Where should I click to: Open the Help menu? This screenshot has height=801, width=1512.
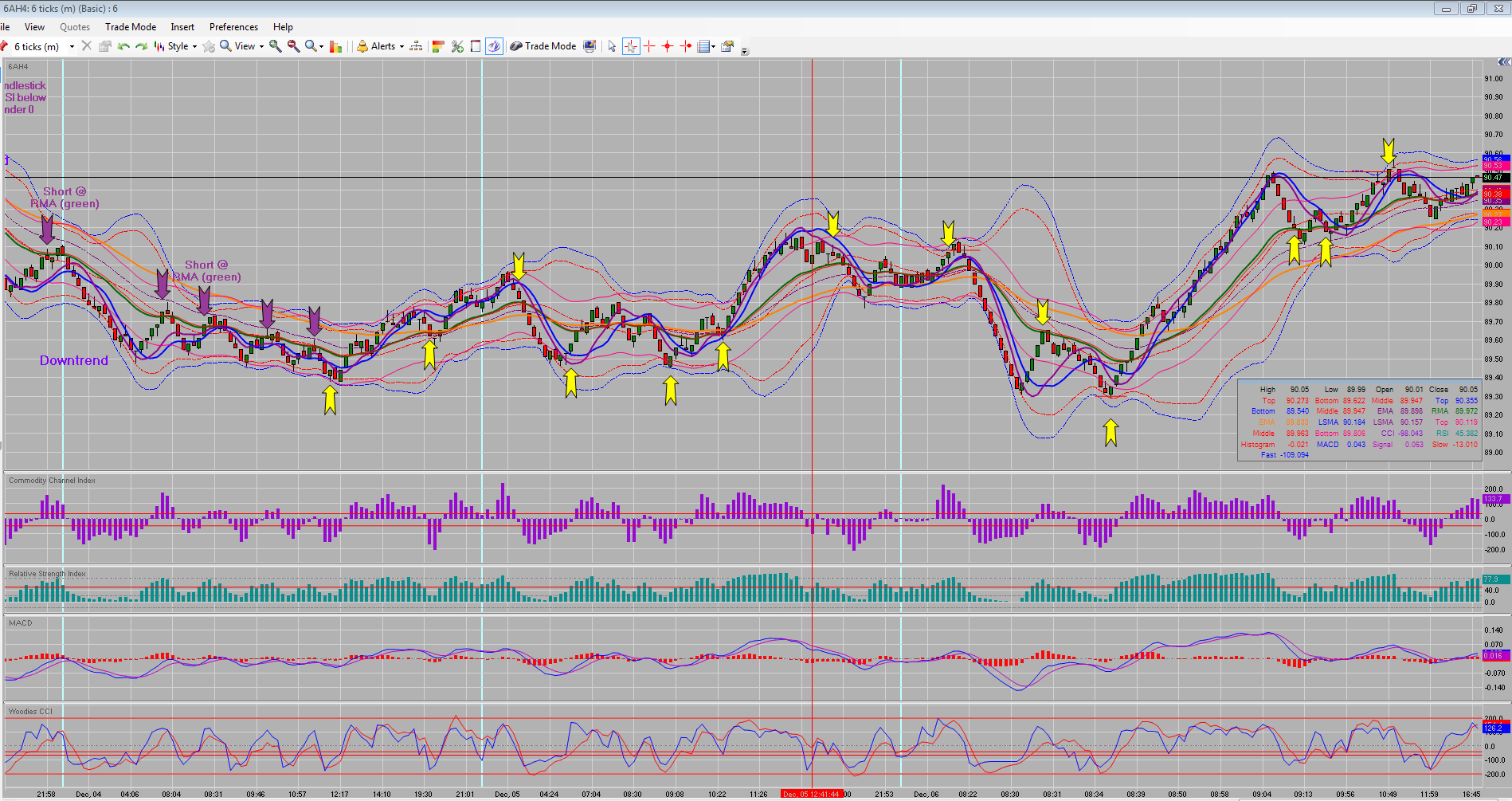click(x=283, y=27)
